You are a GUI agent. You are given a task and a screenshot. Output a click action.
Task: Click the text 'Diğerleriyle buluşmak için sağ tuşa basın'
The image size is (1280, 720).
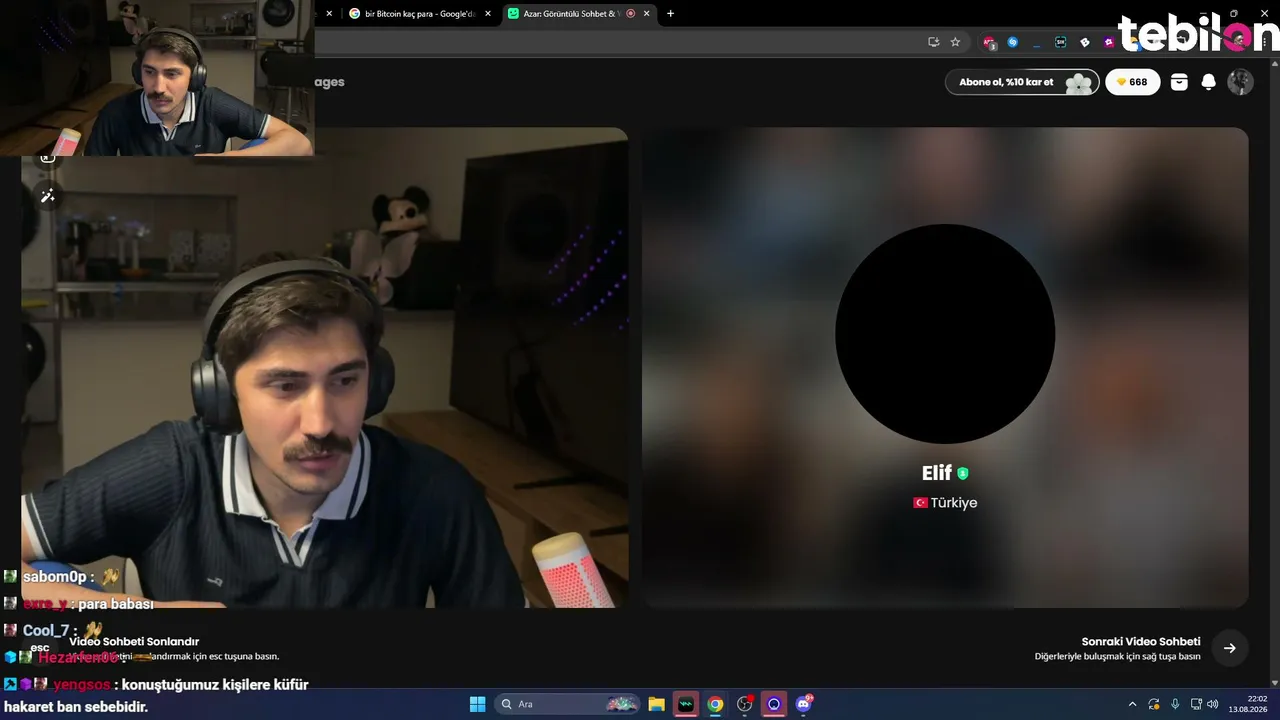(x=1117, y=657)
